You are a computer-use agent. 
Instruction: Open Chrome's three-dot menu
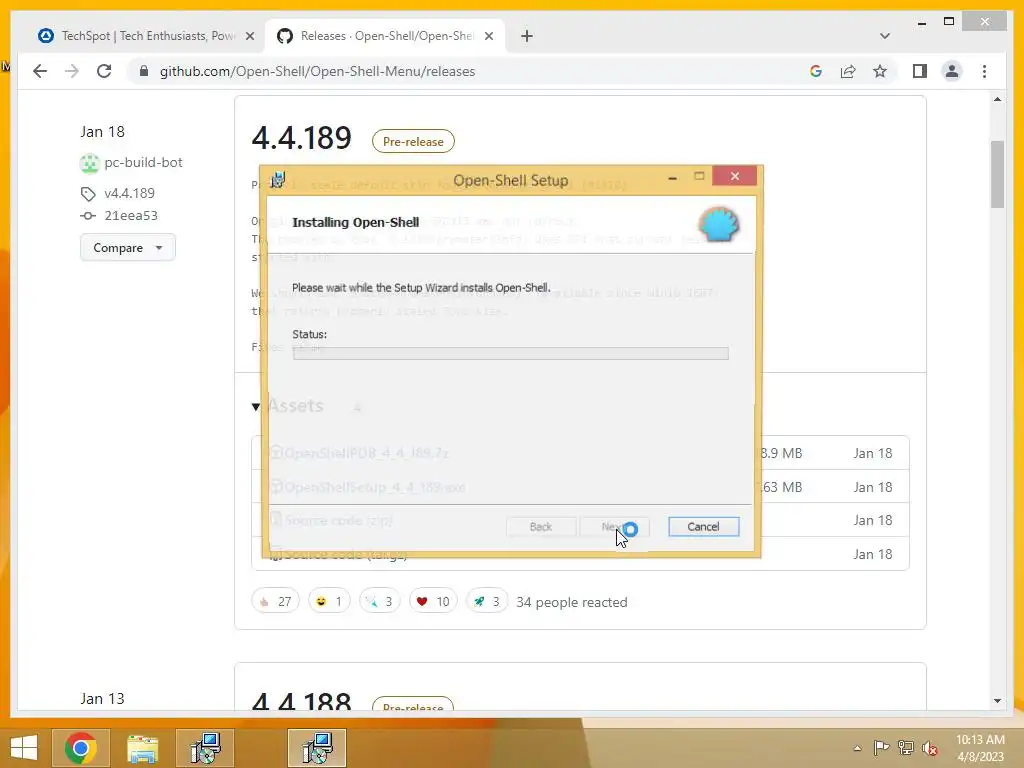[984, 71]
